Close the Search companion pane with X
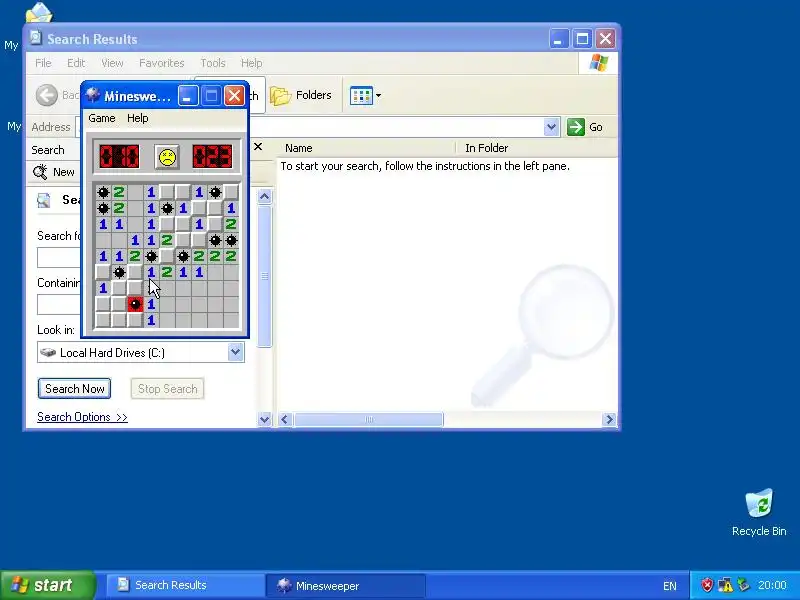Image resolution: width=800 pixels, height=600 pixels. tap(258, 147)
